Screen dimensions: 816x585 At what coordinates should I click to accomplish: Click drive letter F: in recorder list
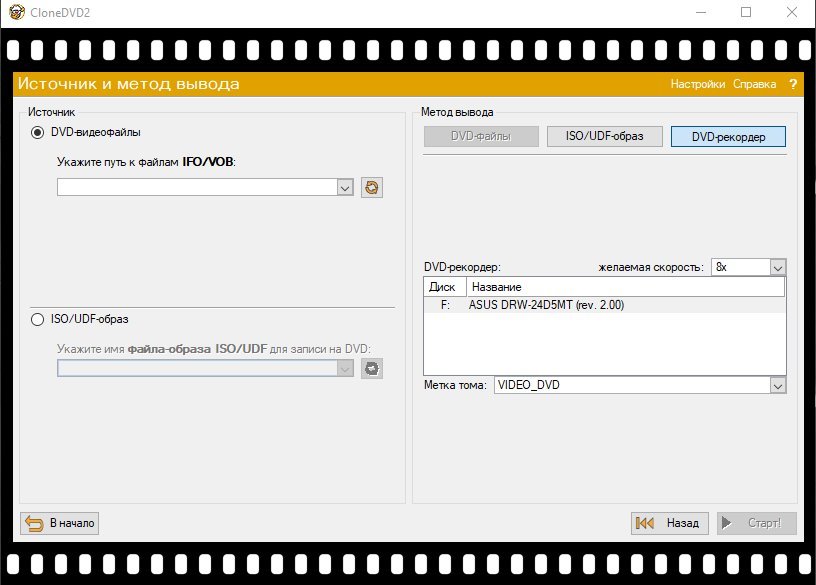click(445, 305)
